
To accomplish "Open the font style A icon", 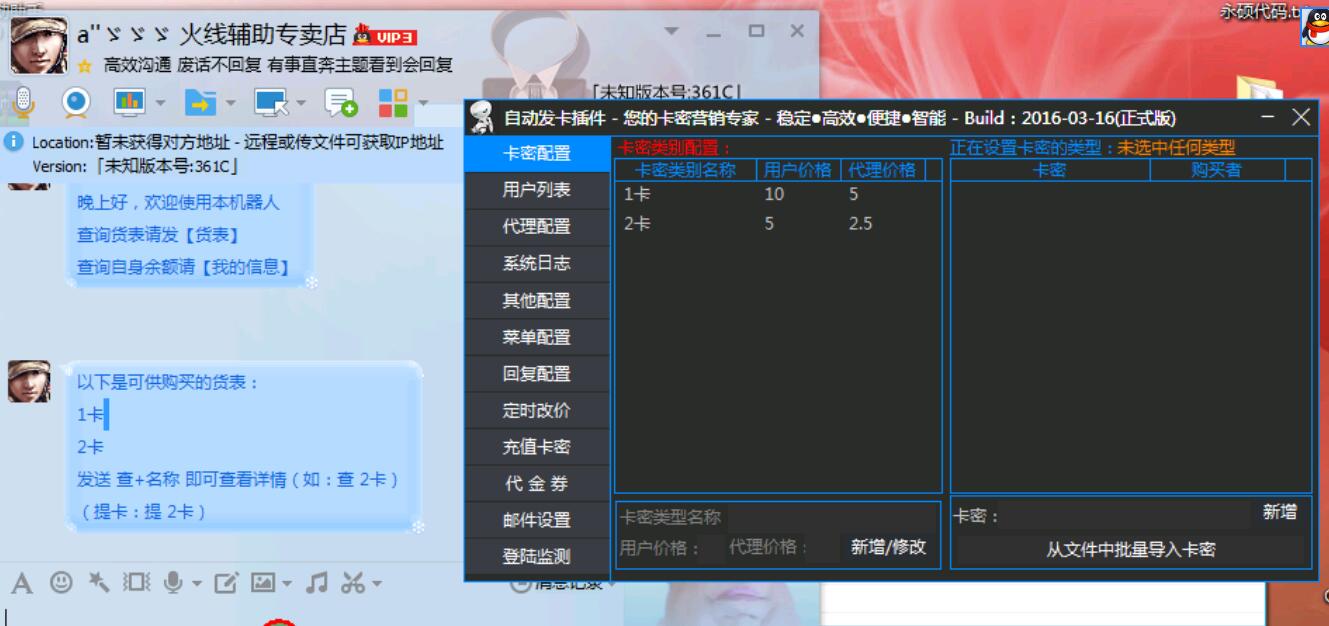I will 22,583.
